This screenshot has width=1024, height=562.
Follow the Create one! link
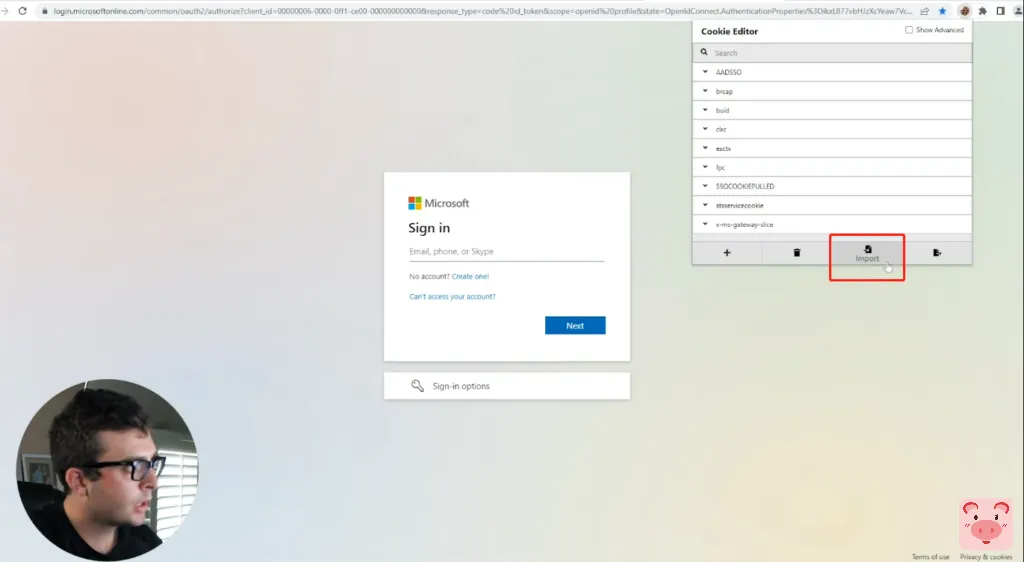tap(470, 276)
